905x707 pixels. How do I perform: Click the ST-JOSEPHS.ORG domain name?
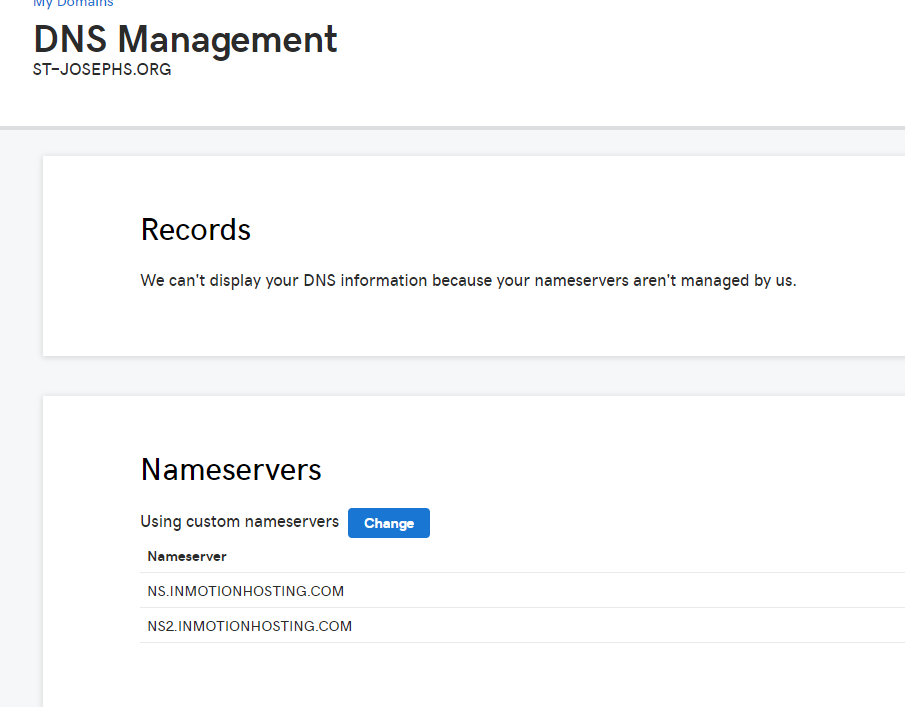pyautogui.click(x=102, y=70)
